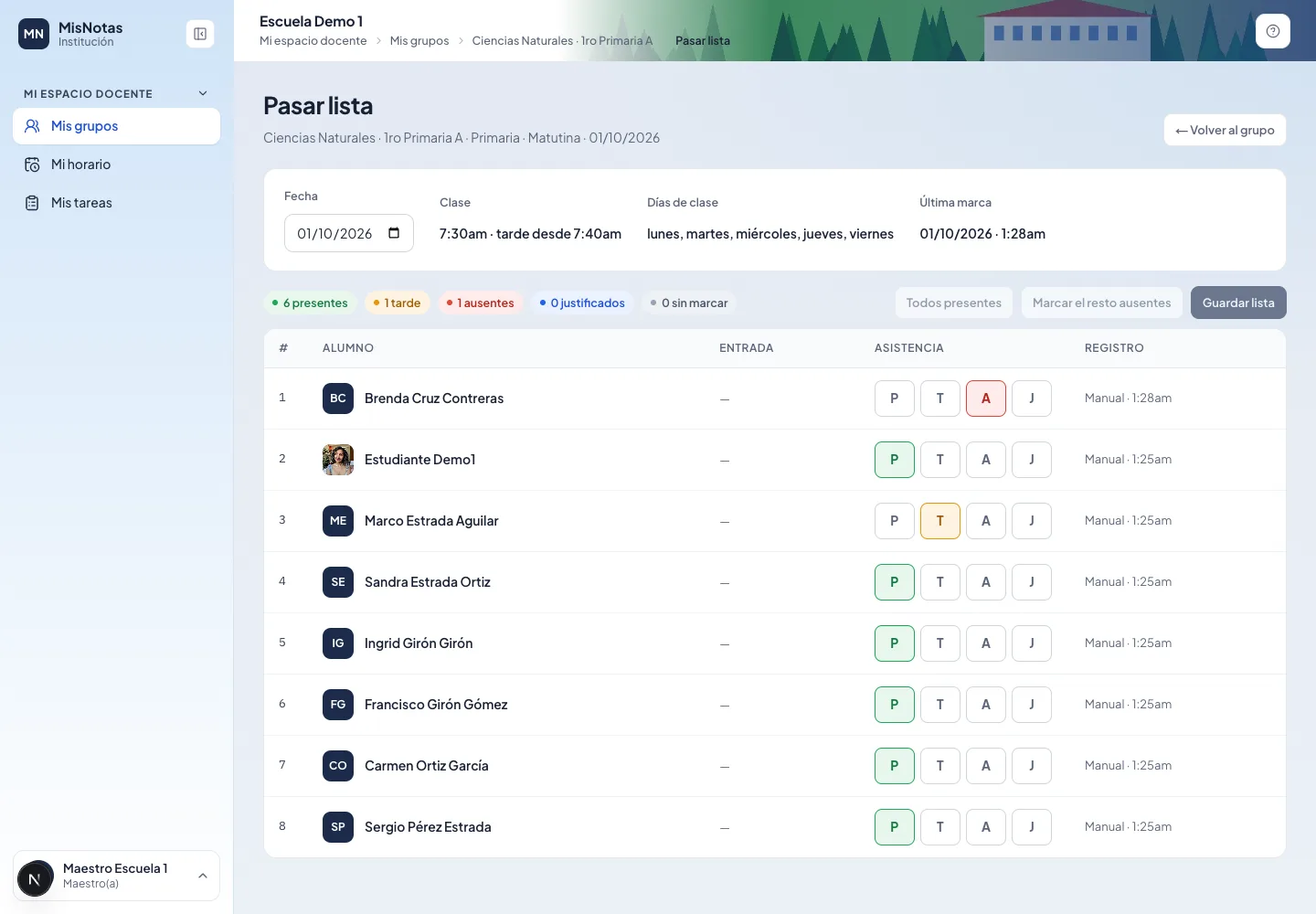Mark Sandra Estrada Ortiz as late (T)
Screen dimensions: 1316x914
(x=940, y=582)
